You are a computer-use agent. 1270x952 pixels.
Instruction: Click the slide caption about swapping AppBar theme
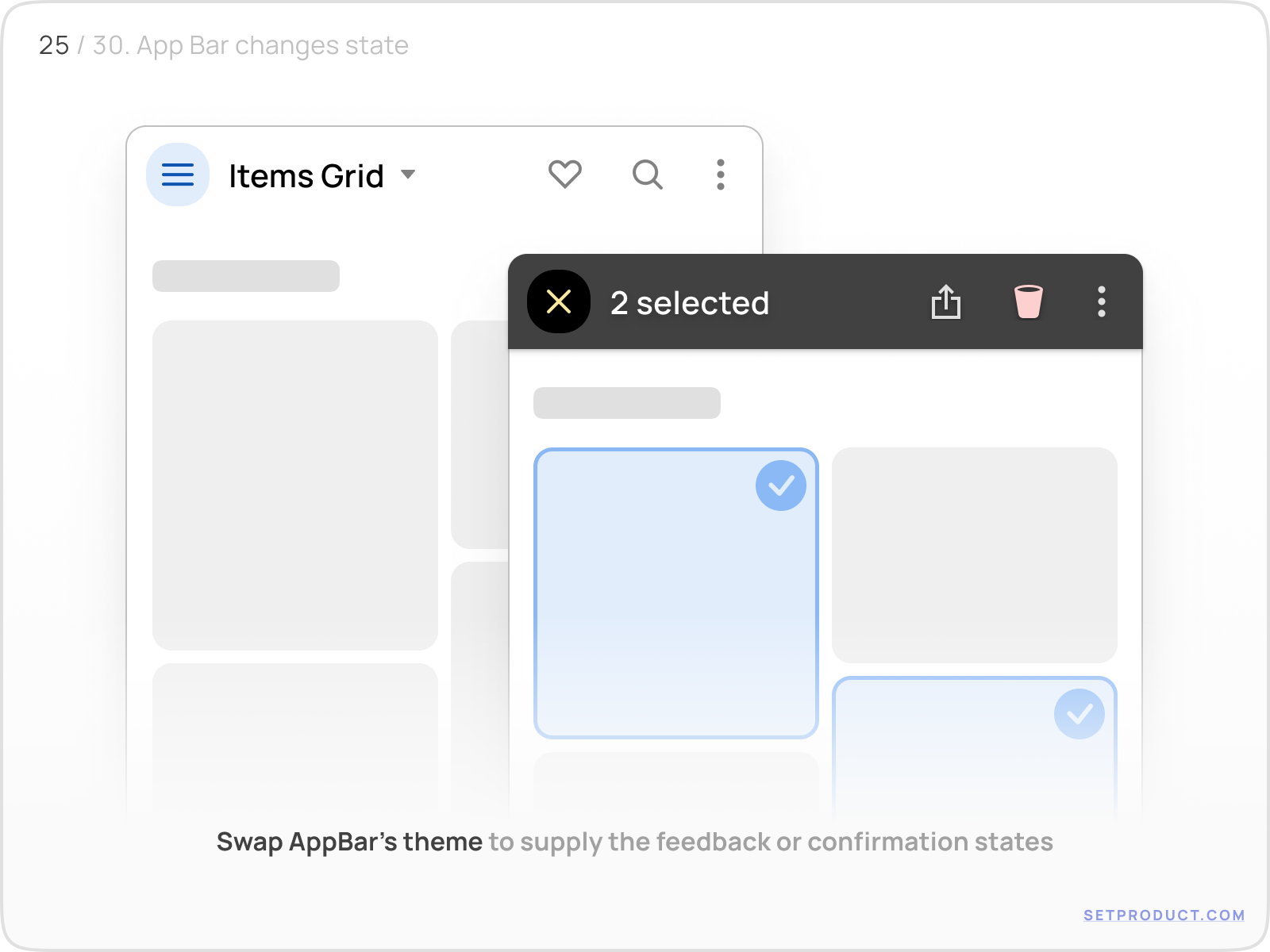point(635,842)
